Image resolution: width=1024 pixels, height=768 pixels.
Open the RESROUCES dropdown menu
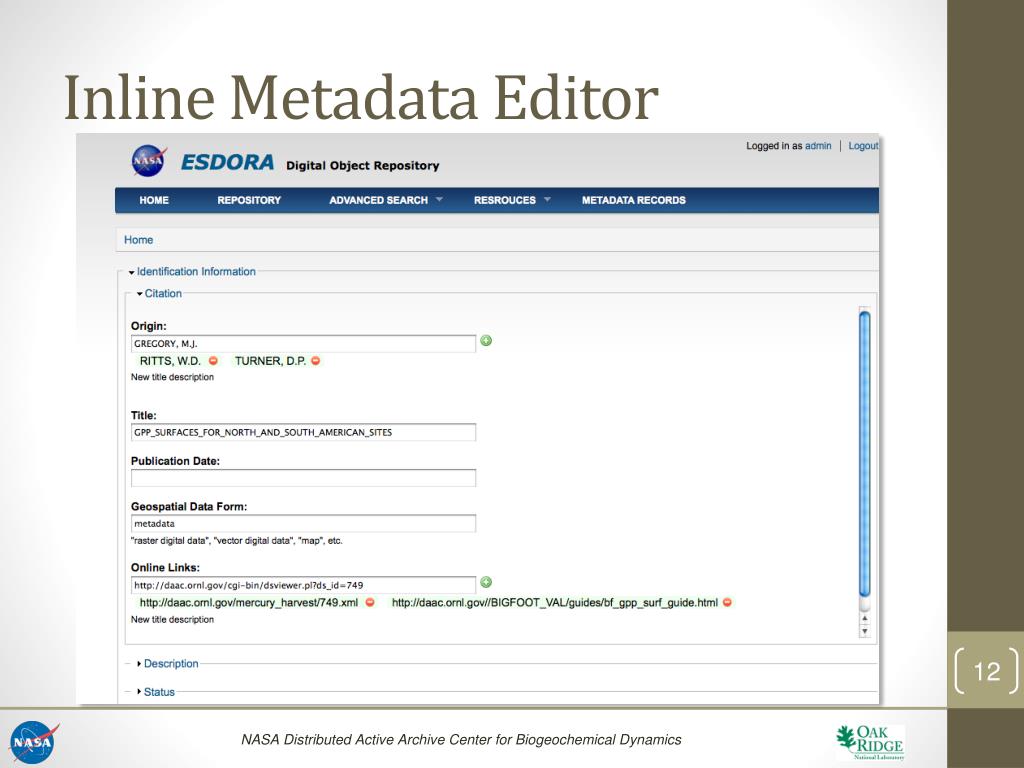tap(512, 200)
